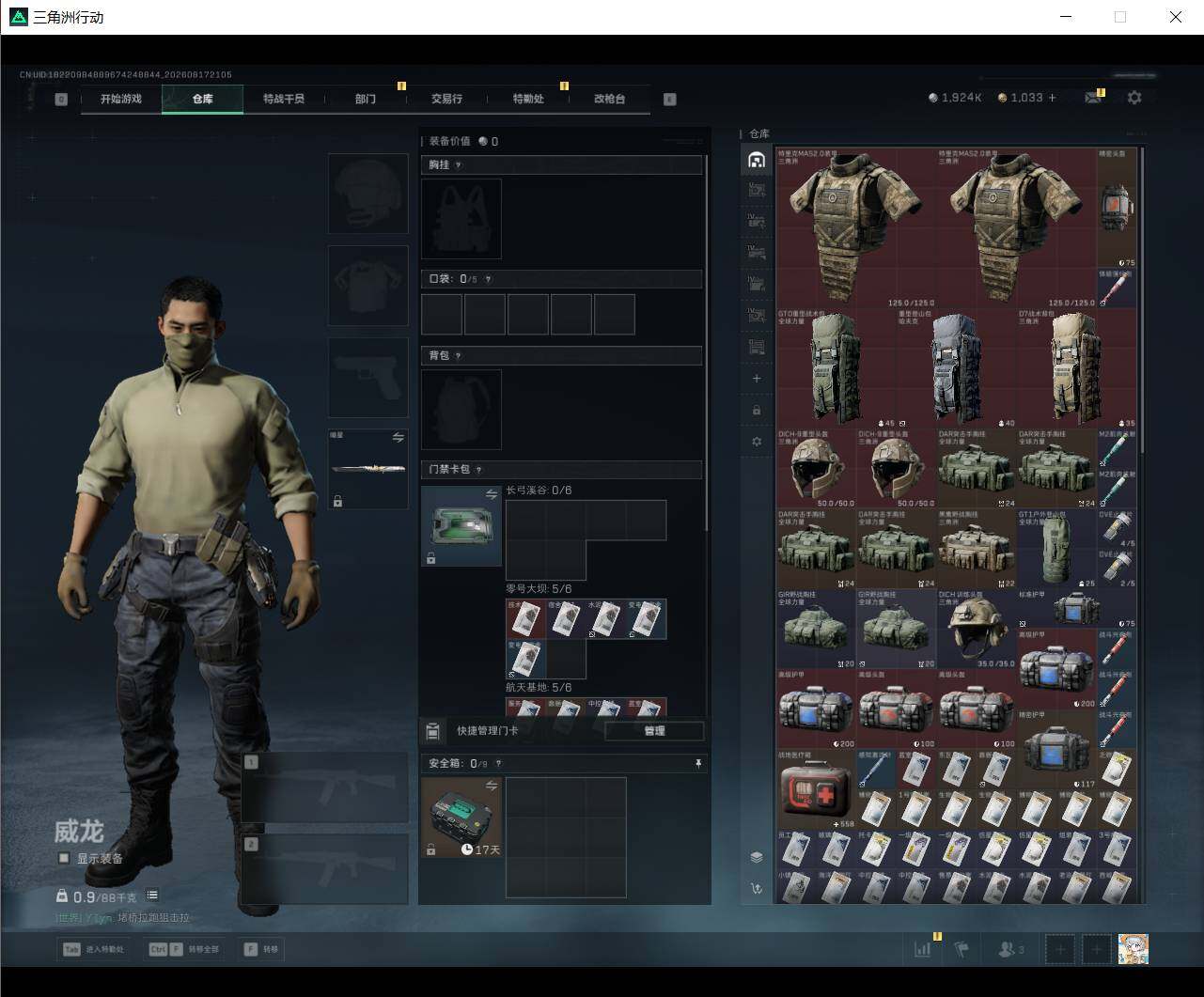1204x997 pixels.
Task: Select the empty chest rig slot under 胸挂
Action: coord(461,219)
